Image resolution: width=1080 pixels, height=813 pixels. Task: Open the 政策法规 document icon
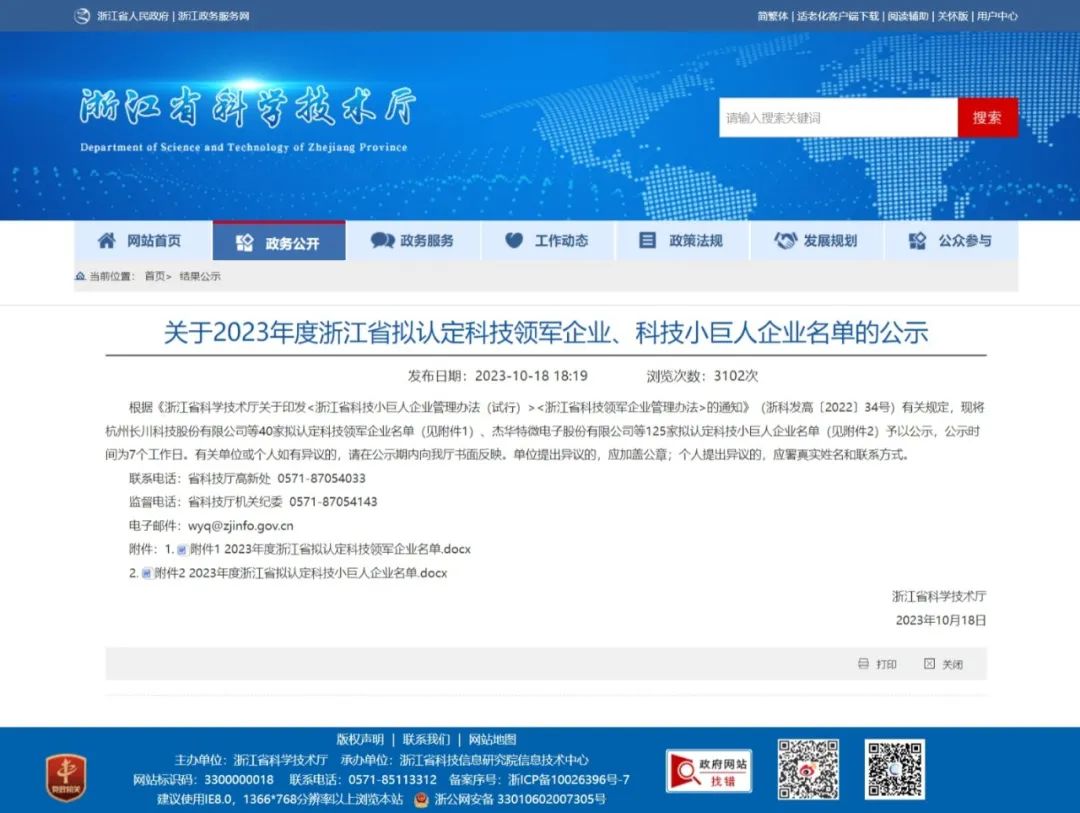coord(648,241)
